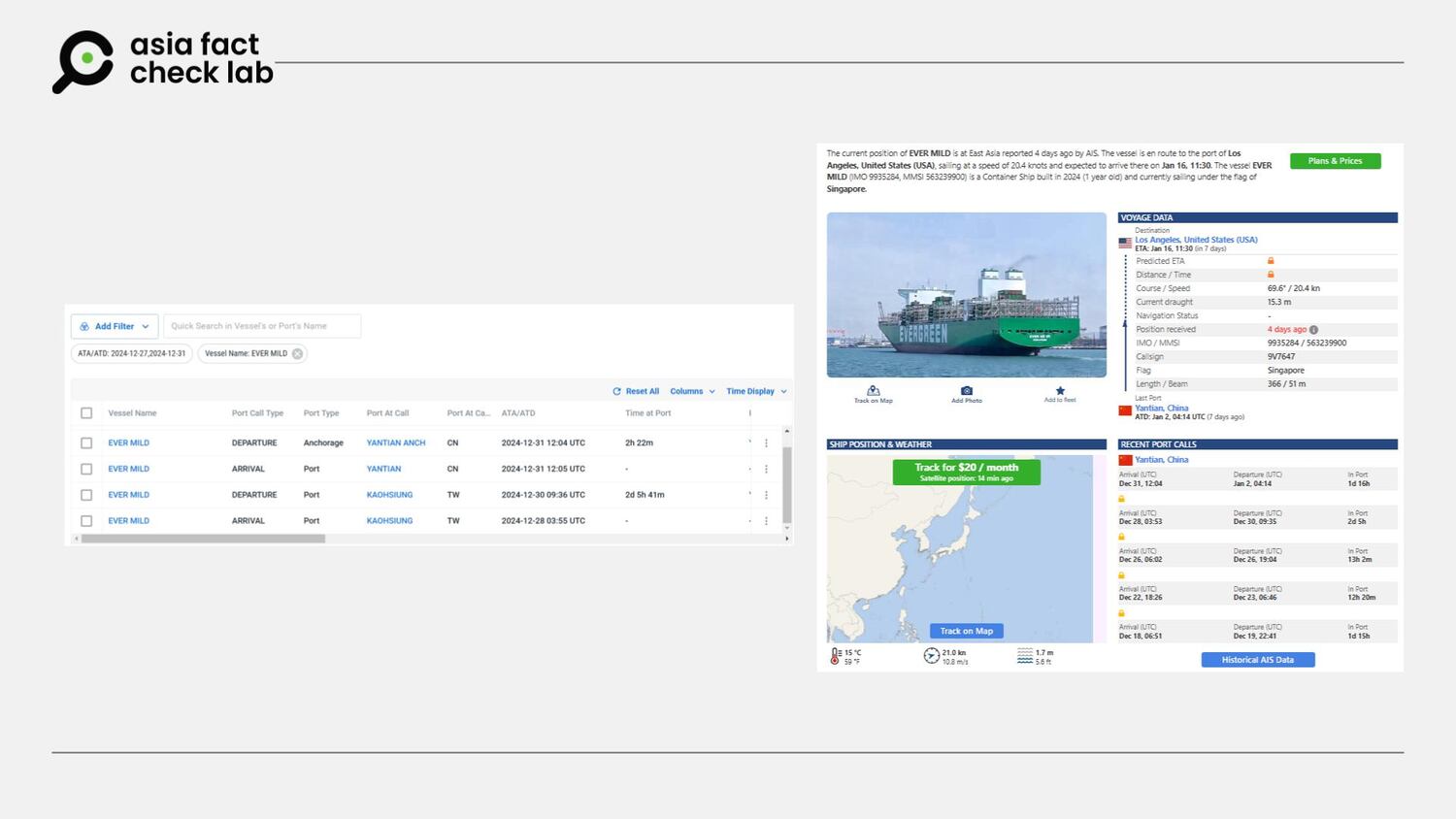
Task: Open Yantian, China link in Recent Port Calls
Action: (1161, 460)
